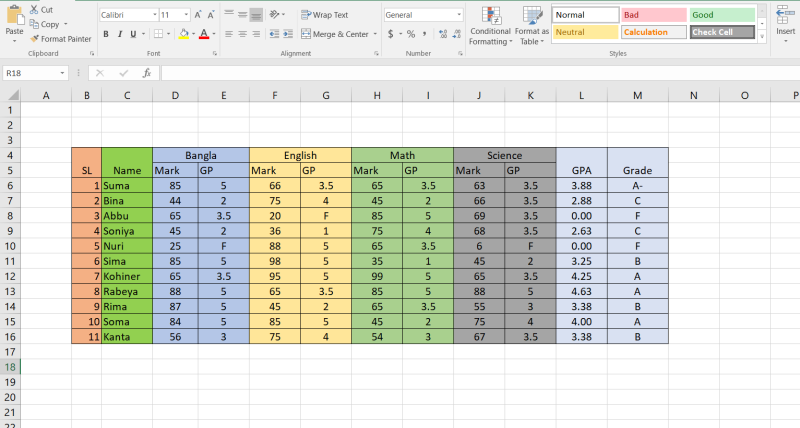Apply Percent Style format
This screenshot has height=428, width=800.
tap(411, 34)
